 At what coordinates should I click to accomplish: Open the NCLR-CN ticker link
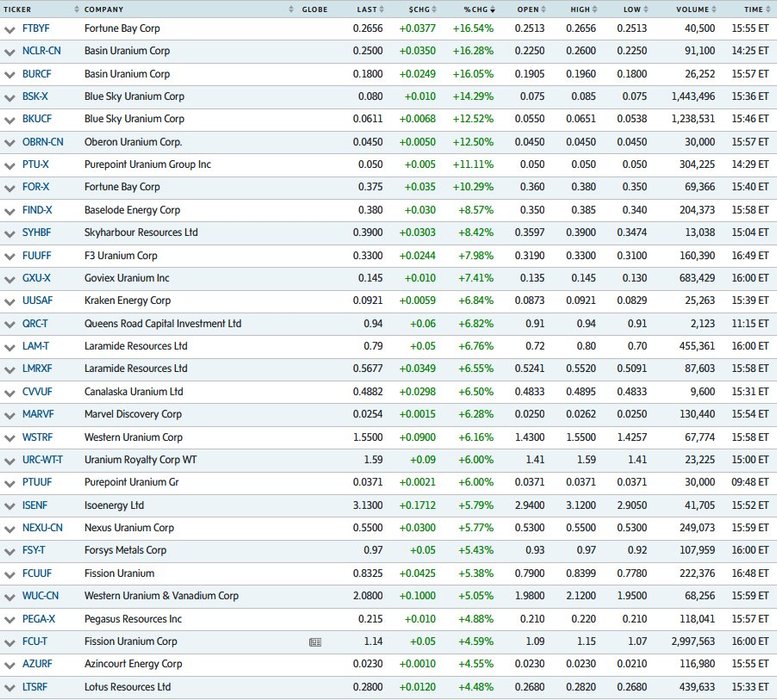tap(41, 51)
